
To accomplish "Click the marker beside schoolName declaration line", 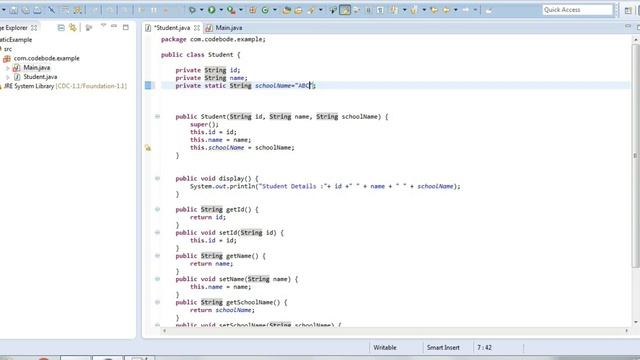I will point(148,85).
